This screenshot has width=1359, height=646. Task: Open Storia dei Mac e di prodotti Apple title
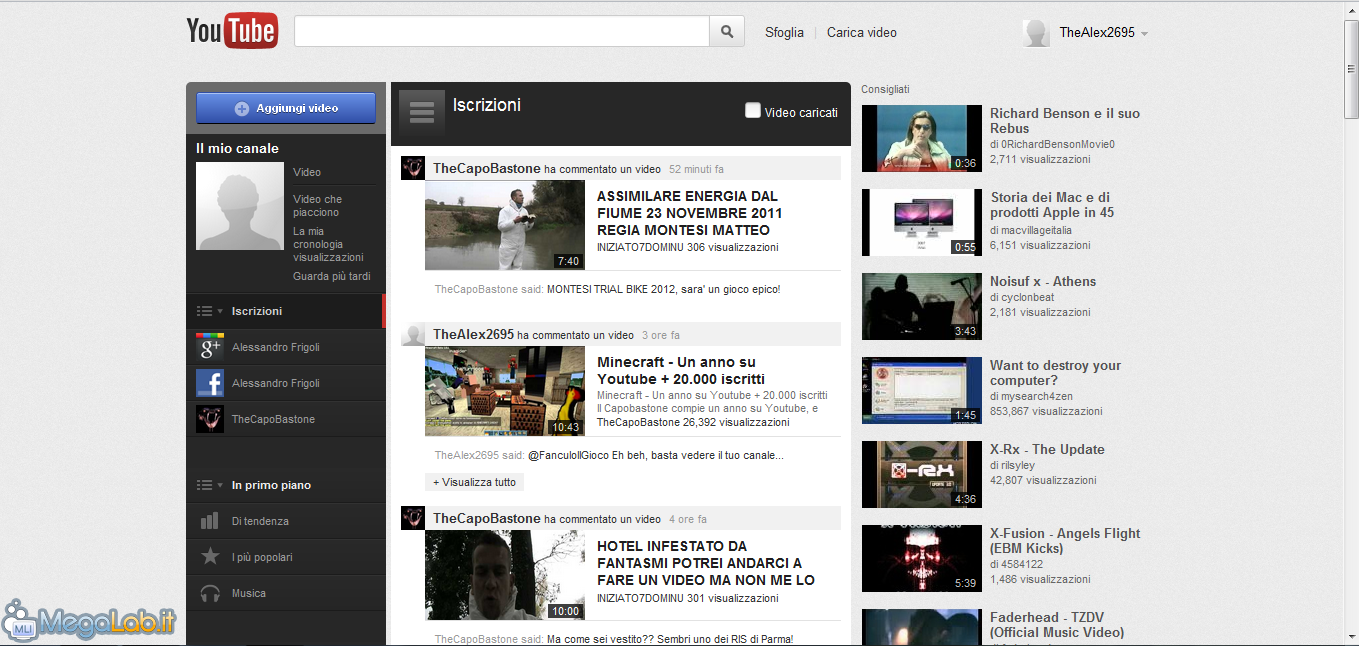(1052, 205)
